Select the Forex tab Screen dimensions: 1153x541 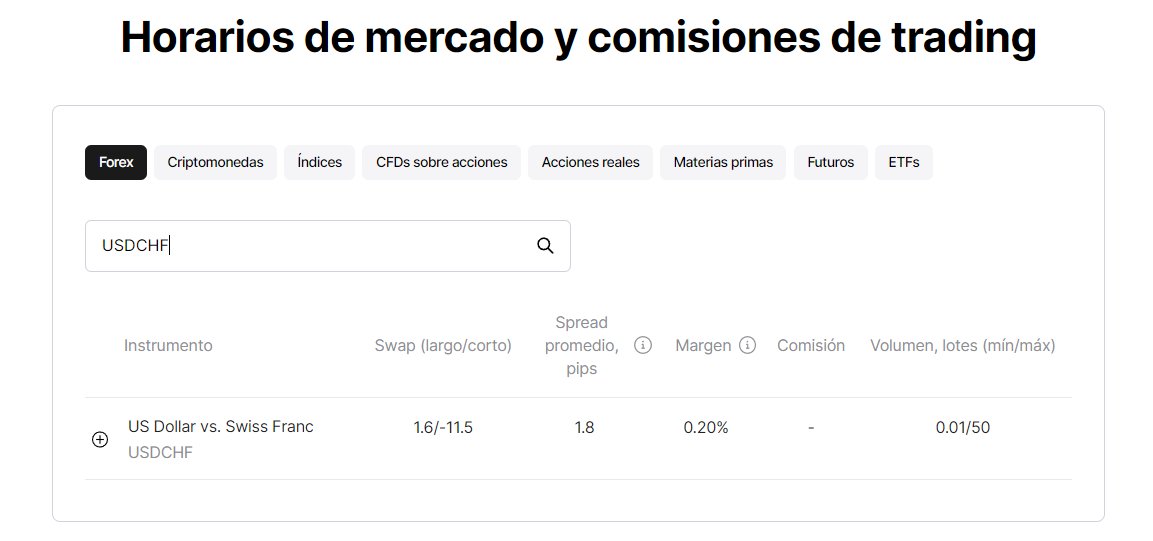tap(116, 162)
